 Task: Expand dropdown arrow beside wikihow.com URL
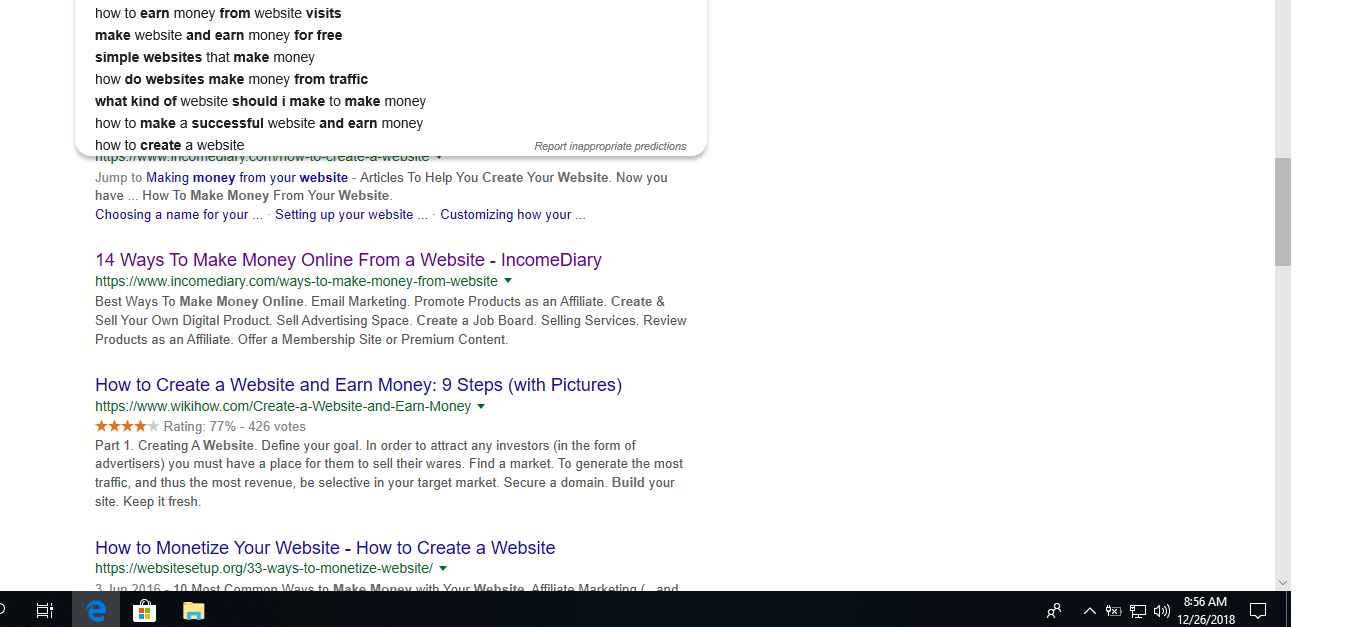481,406
